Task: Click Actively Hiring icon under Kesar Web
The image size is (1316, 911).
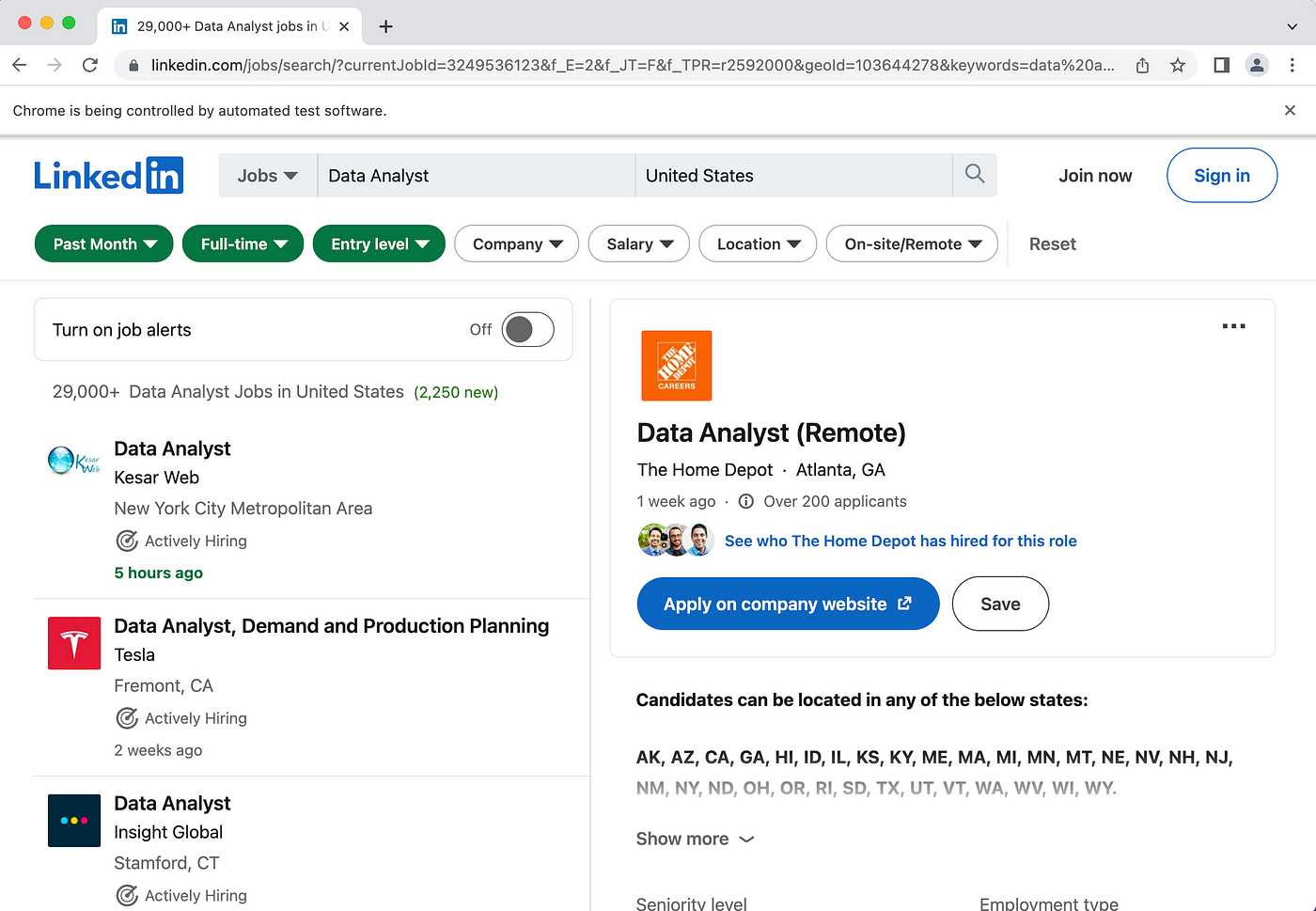Action: click(x=127, y=541)
